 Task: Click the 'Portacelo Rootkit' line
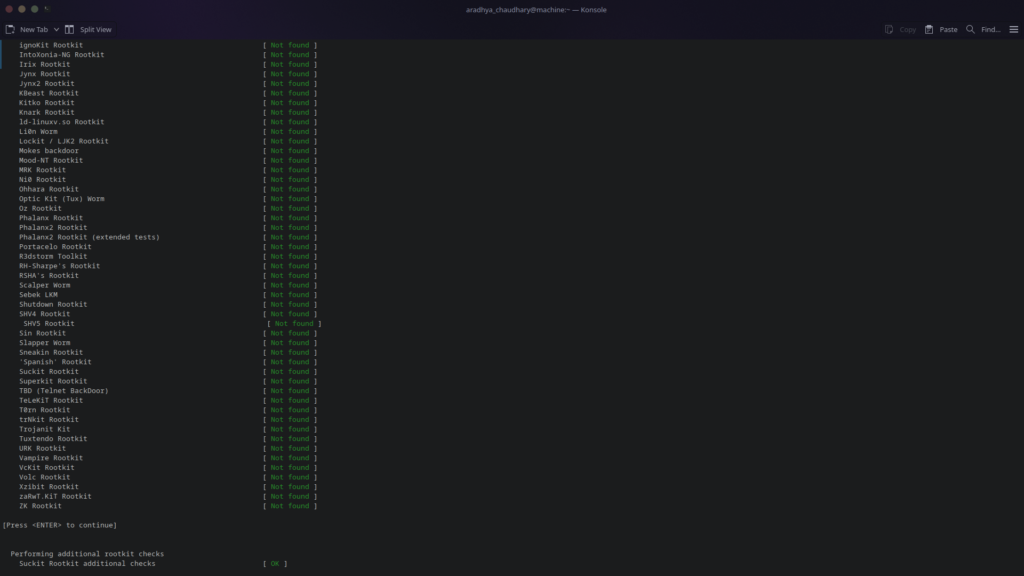tap(56, 247)
